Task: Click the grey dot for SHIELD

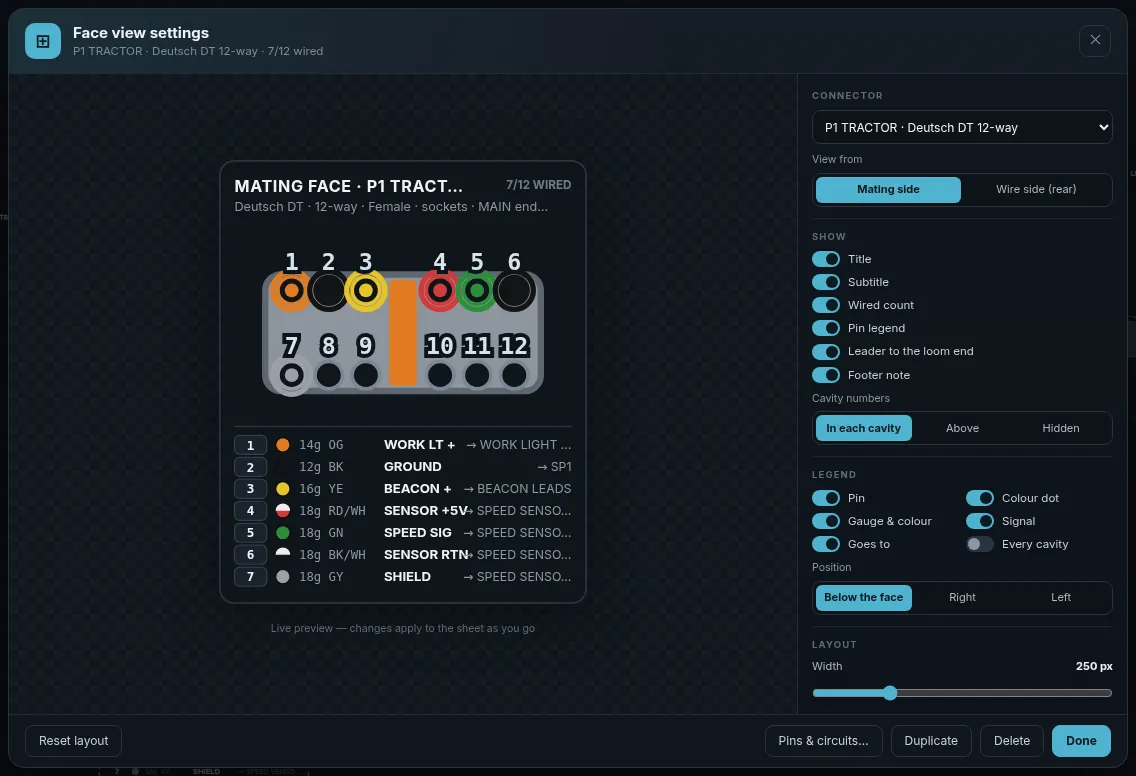Action: [x=283, y=577]
